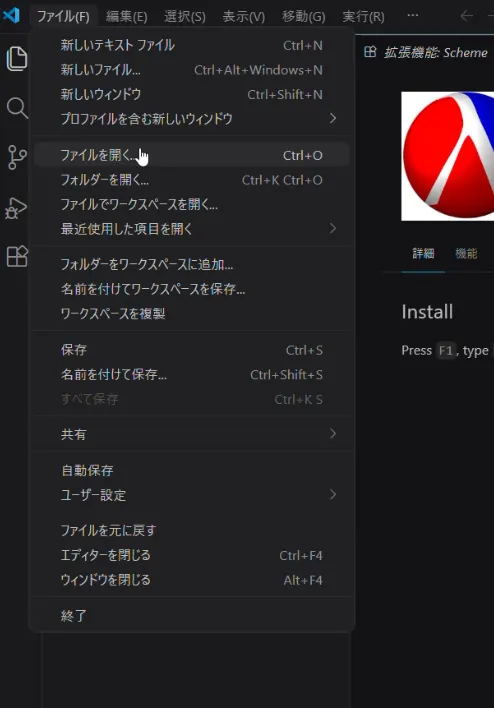Click 保存 menu entry

pos(191,350)
